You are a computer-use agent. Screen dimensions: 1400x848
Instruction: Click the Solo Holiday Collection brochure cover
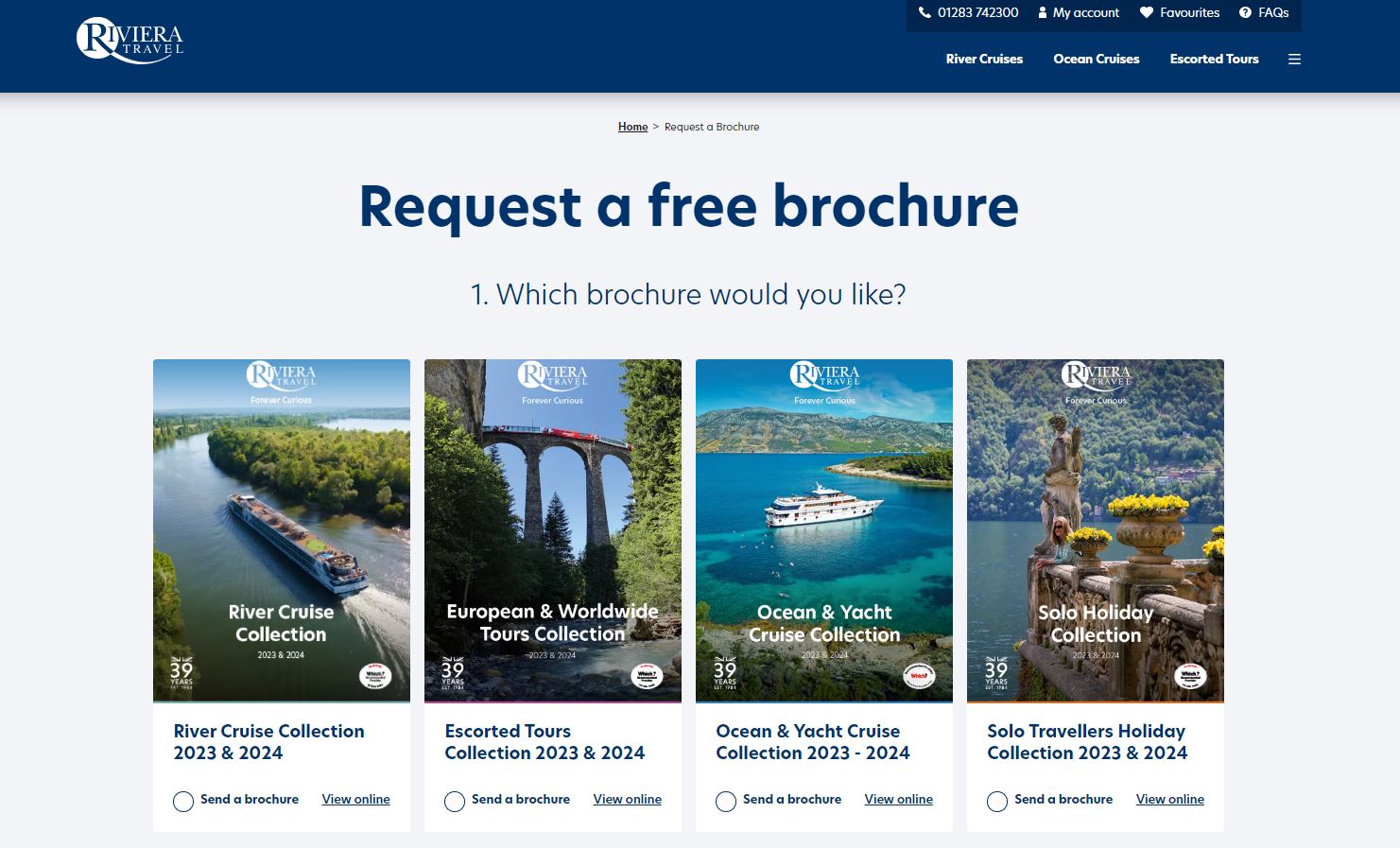coord(1095,529)
